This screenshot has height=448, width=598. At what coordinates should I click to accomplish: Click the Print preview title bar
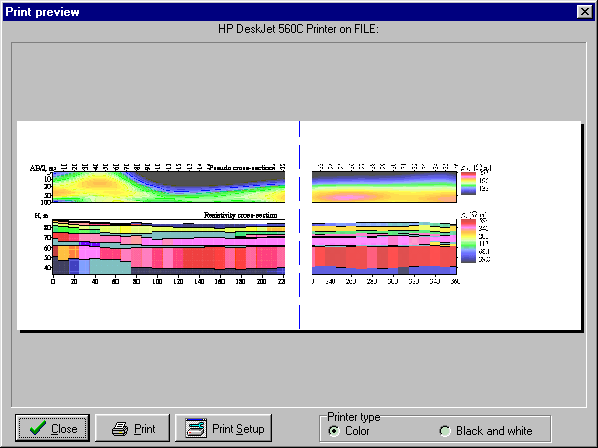pos(290,12)
